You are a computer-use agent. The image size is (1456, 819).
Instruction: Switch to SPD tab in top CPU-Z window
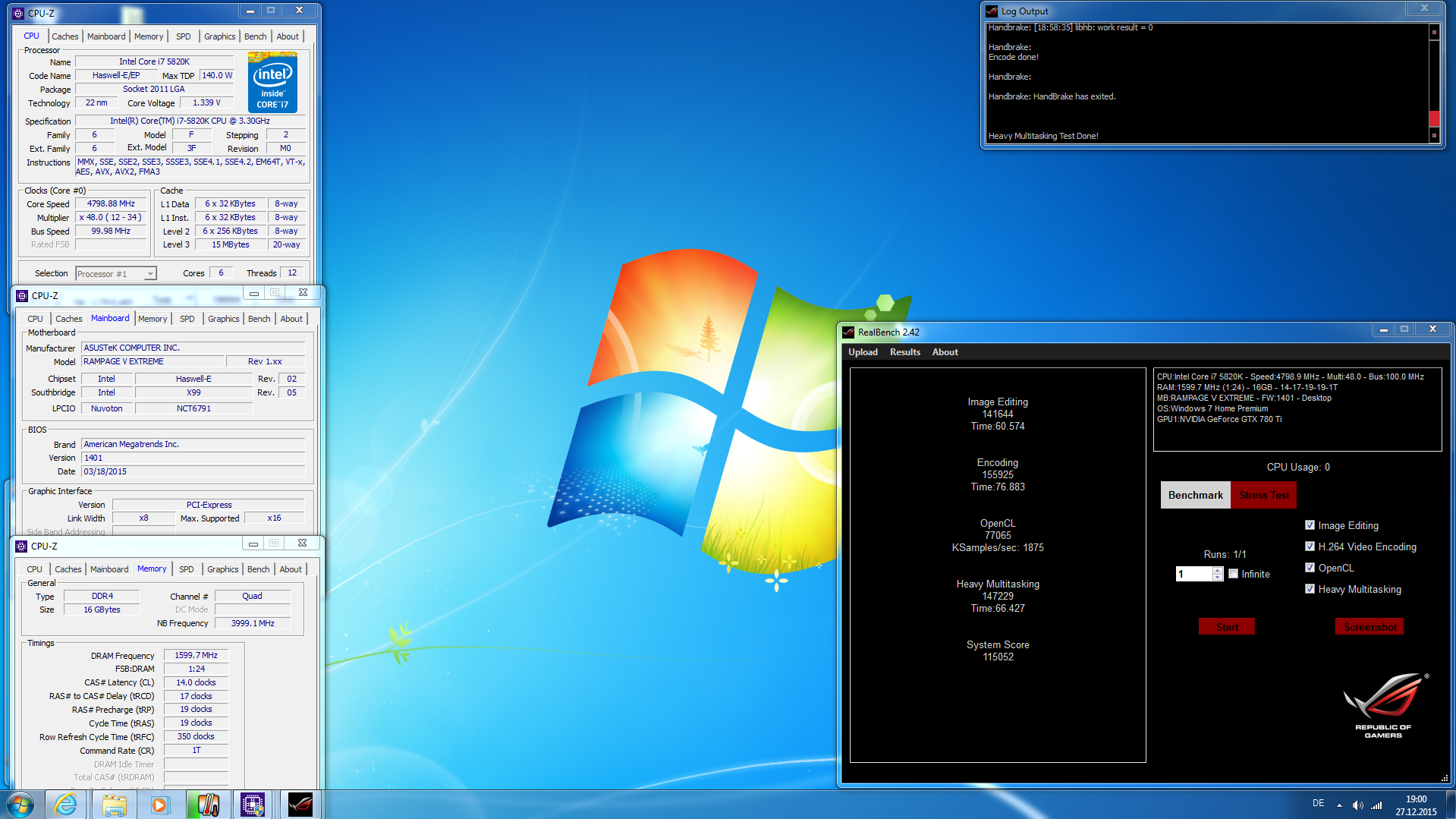tap(184, 36)
